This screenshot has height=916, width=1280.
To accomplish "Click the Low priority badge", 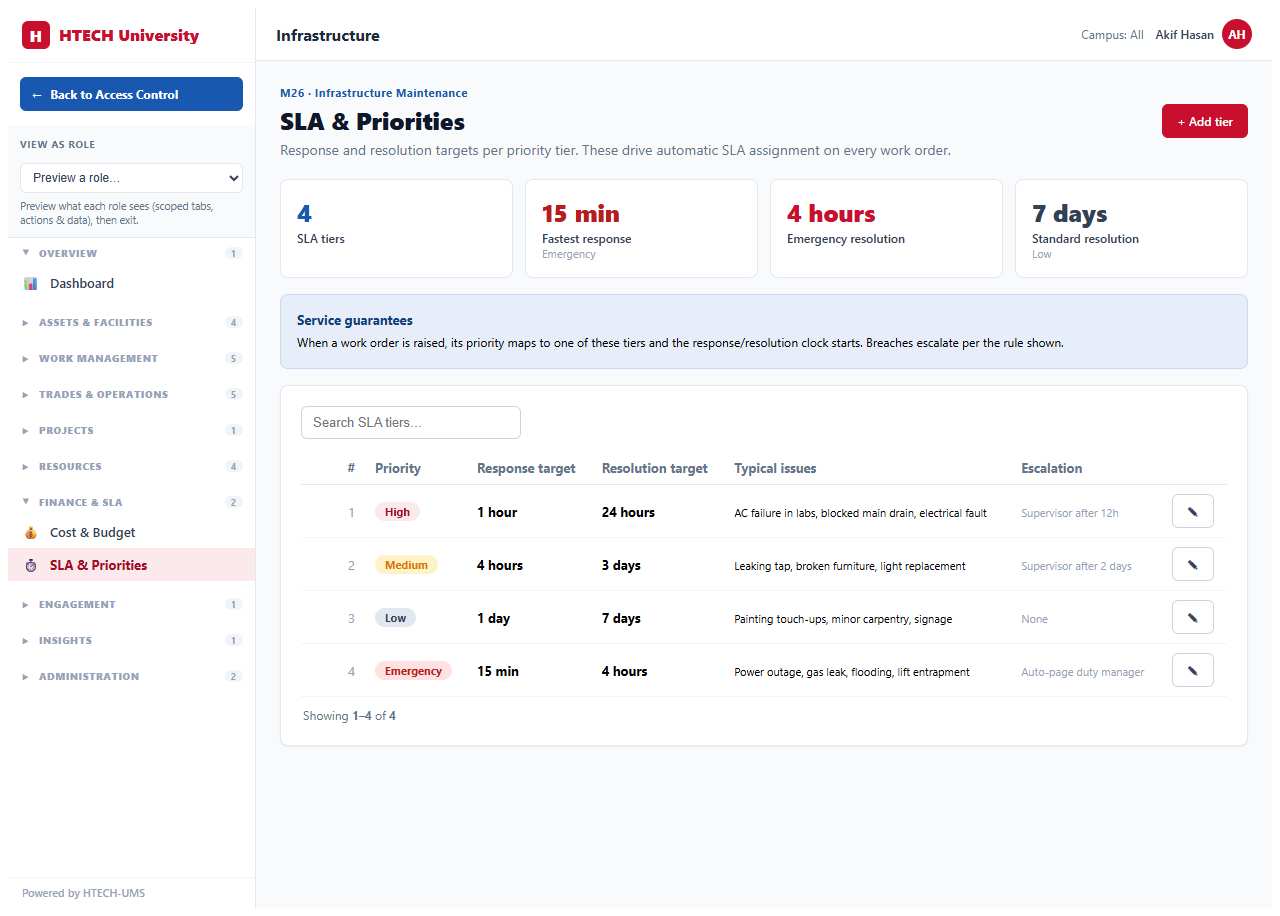I will pos(395,618).
